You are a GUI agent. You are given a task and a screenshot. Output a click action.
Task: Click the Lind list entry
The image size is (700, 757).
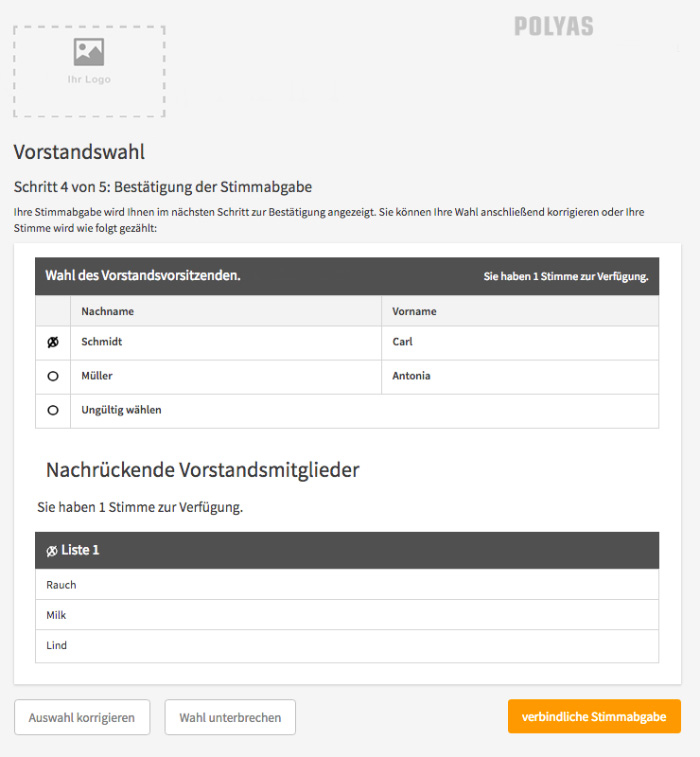[347, 645]
